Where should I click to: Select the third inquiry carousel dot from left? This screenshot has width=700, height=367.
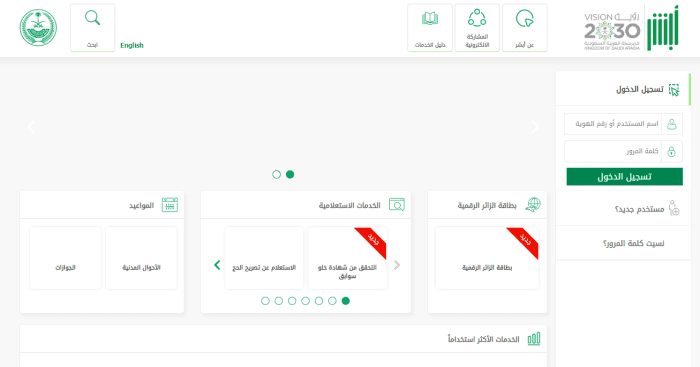(292, 301)
